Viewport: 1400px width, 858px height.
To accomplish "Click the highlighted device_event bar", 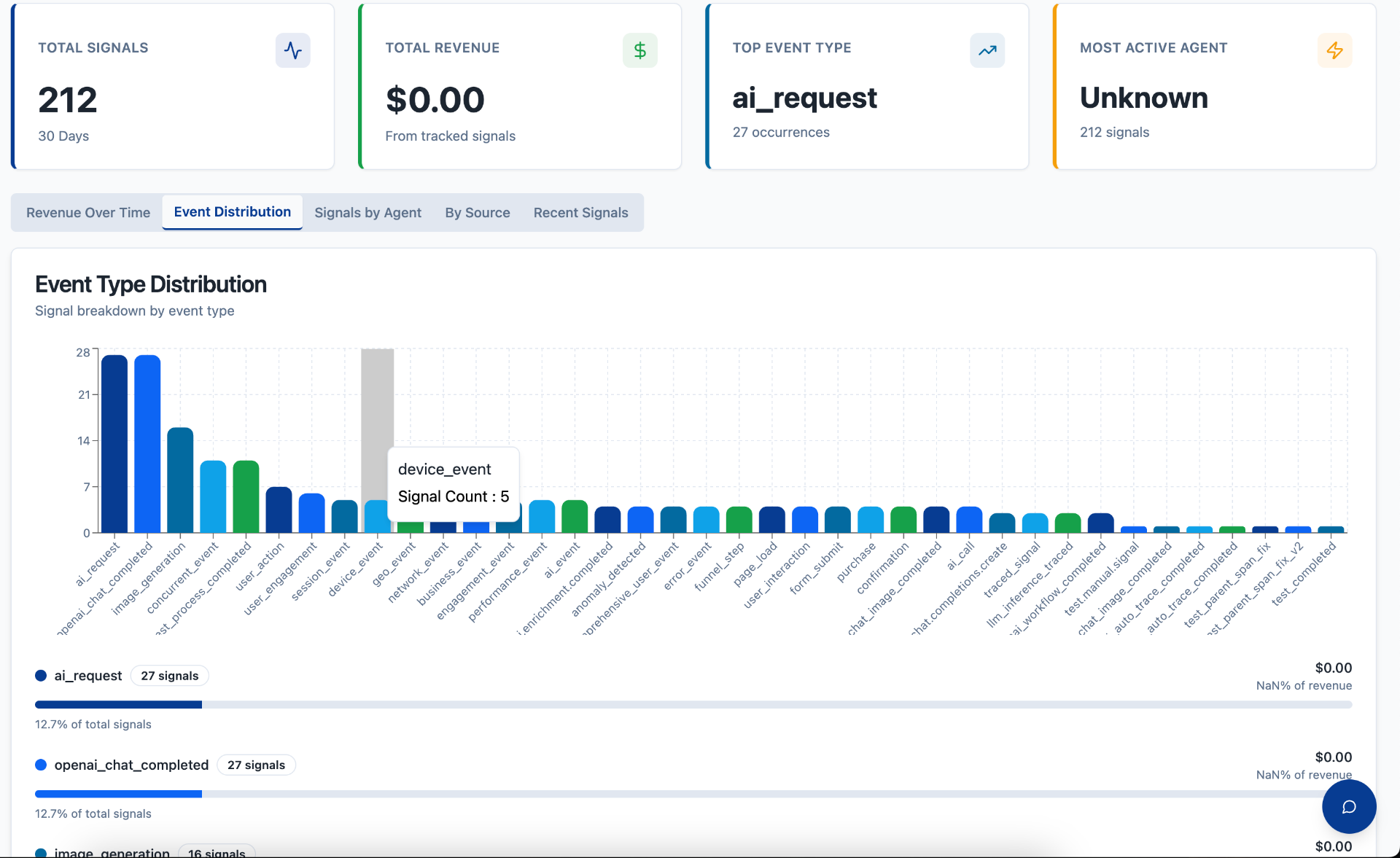I will [376, 516].
